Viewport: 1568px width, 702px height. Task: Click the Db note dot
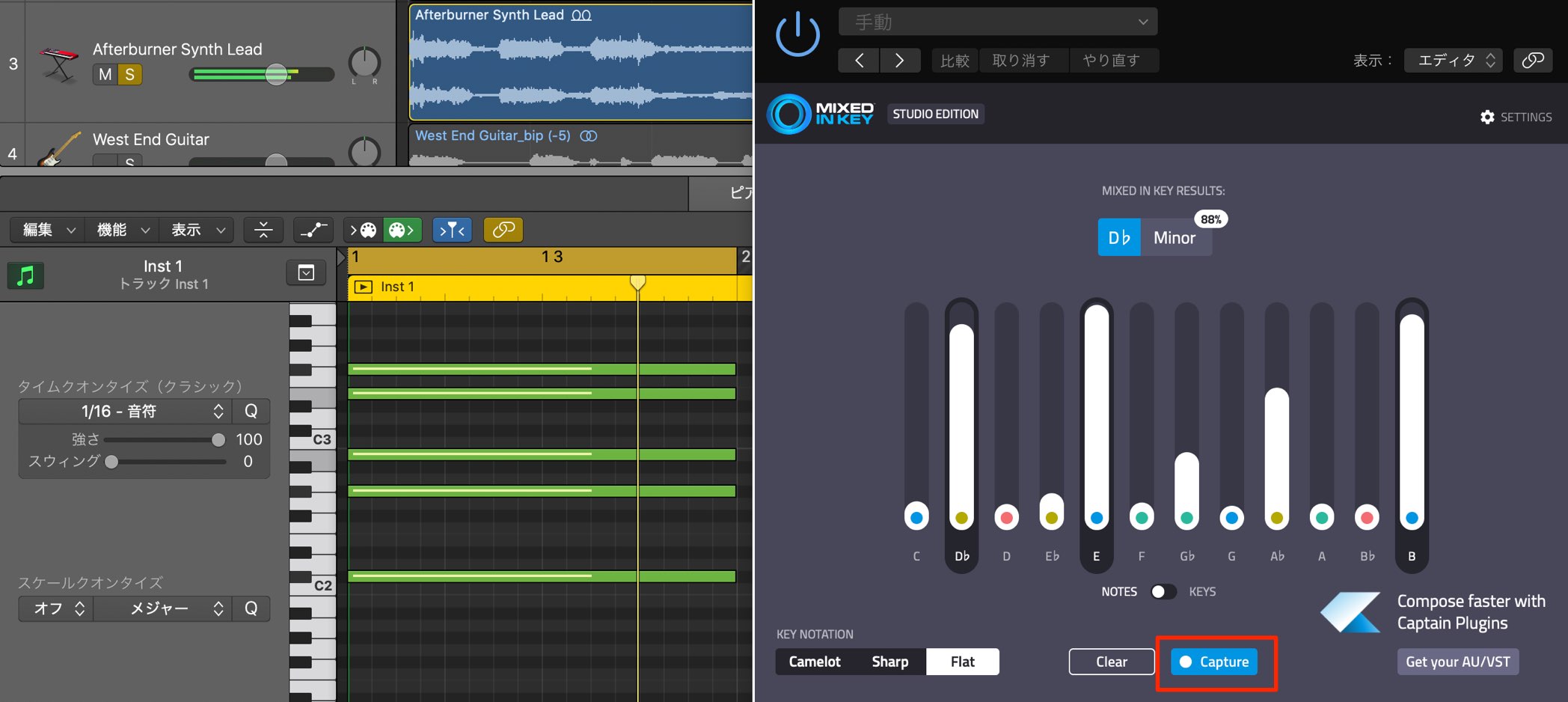[962, 518]
